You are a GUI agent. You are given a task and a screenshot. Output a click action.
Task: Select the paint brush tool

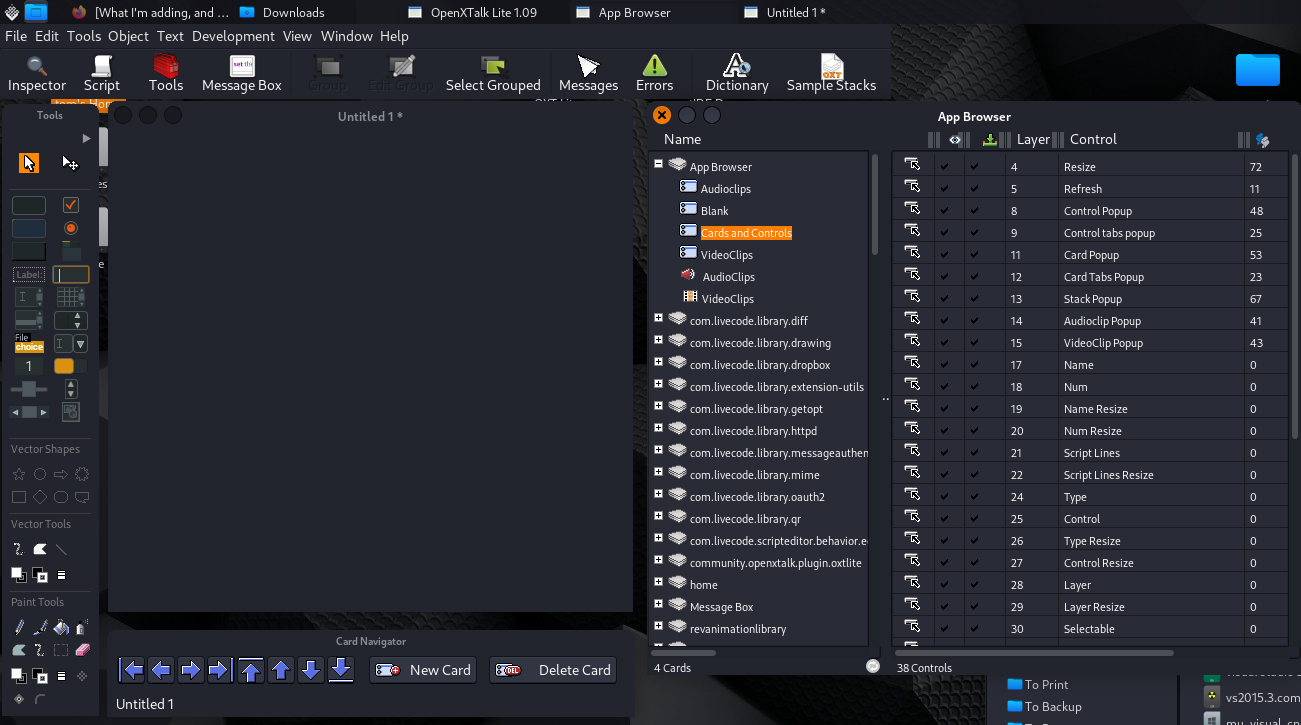[40, 628]
